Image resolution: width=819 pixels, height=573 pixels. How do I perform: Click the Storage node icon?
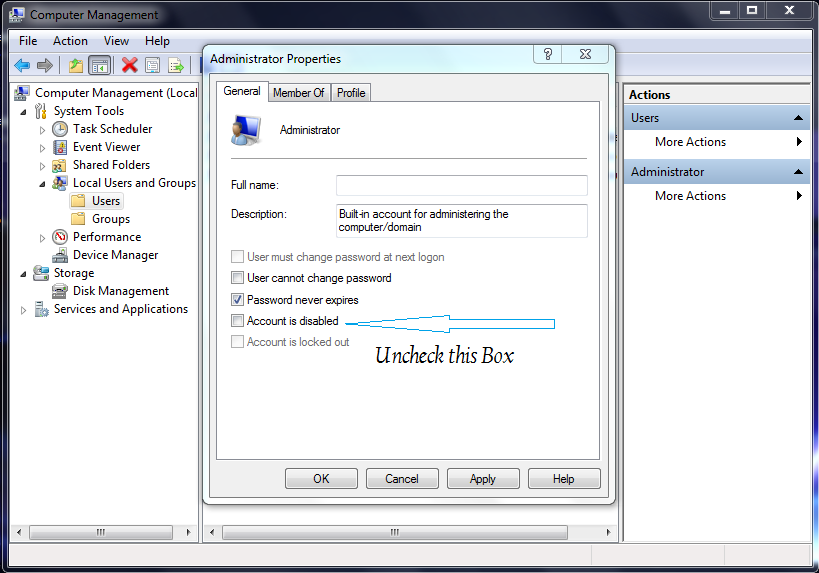[x=41, y=273]
